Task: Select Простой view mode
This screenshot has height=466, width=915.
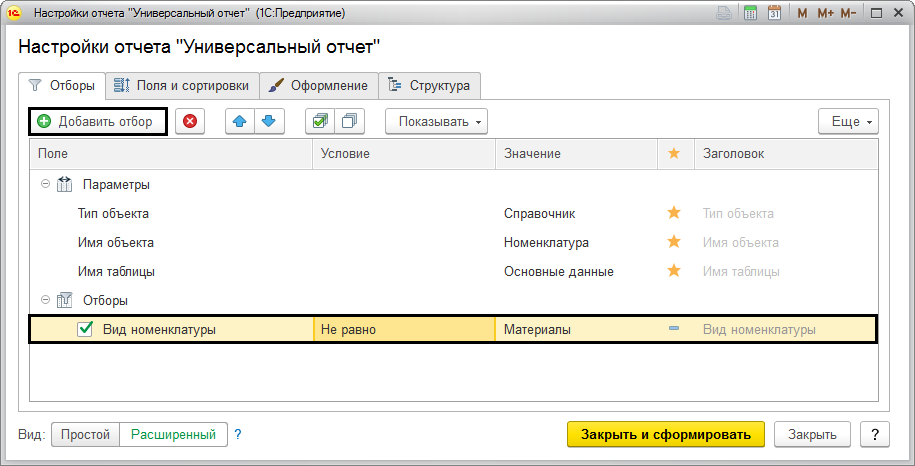Action: pos(85,434)
